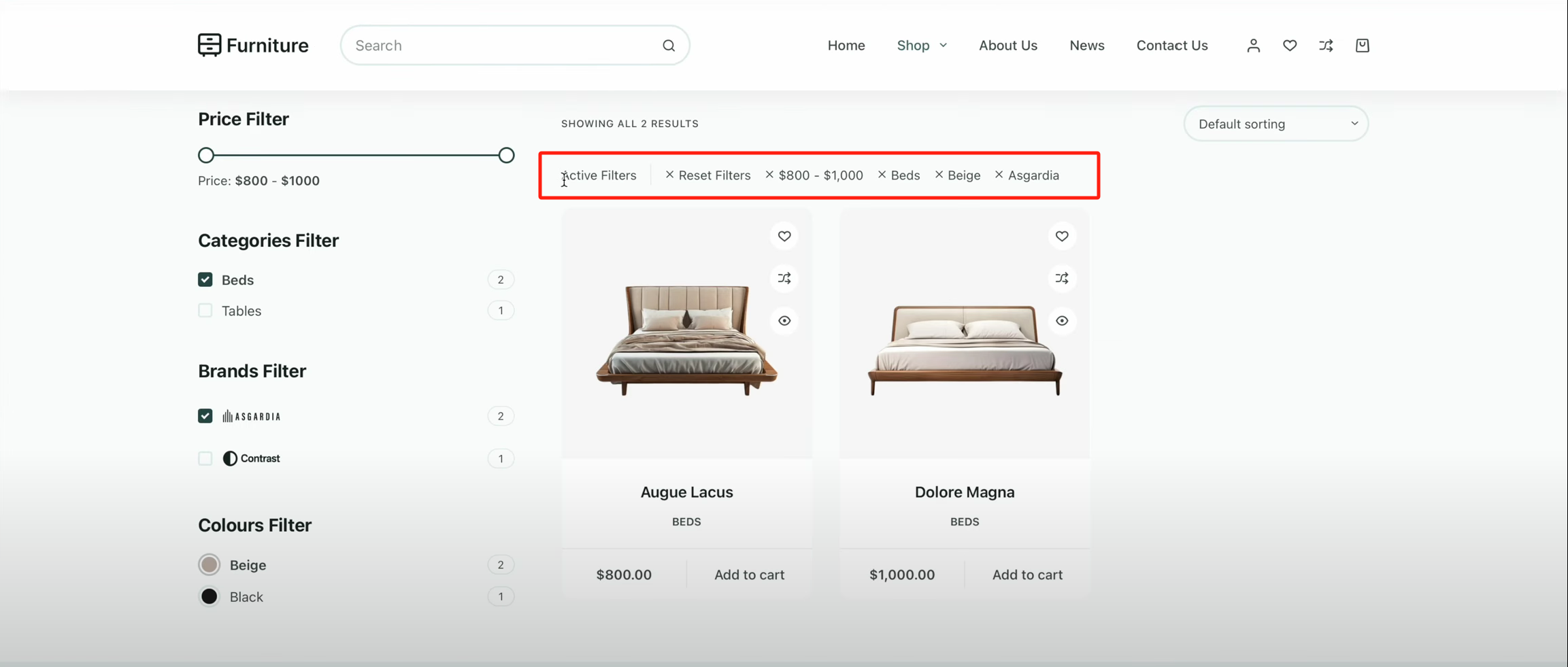
Task: Click the compare shuffle icon in header
Action: tap(1326, 46)
